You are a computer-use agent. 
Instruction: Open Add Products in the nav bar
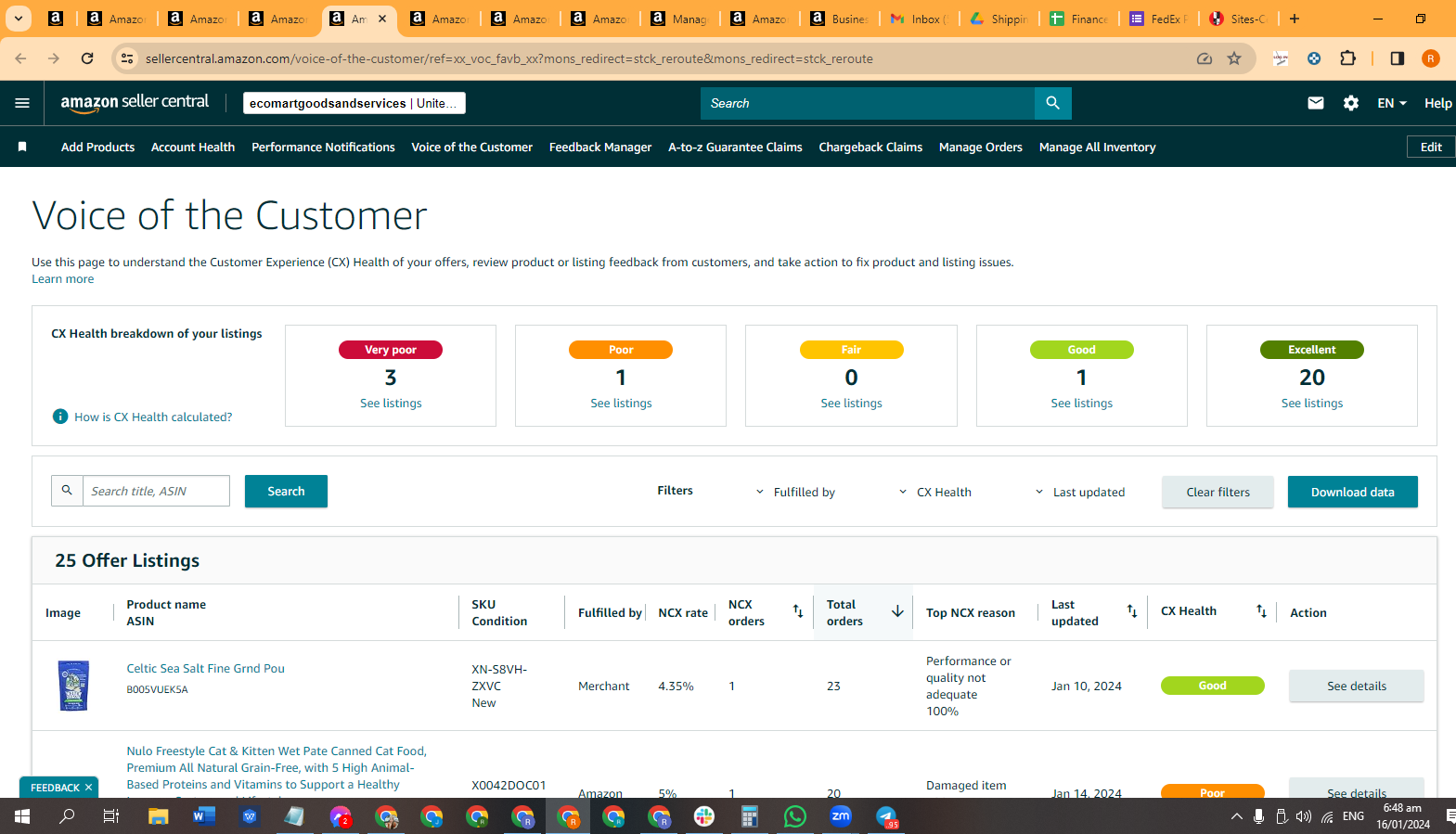97,147
